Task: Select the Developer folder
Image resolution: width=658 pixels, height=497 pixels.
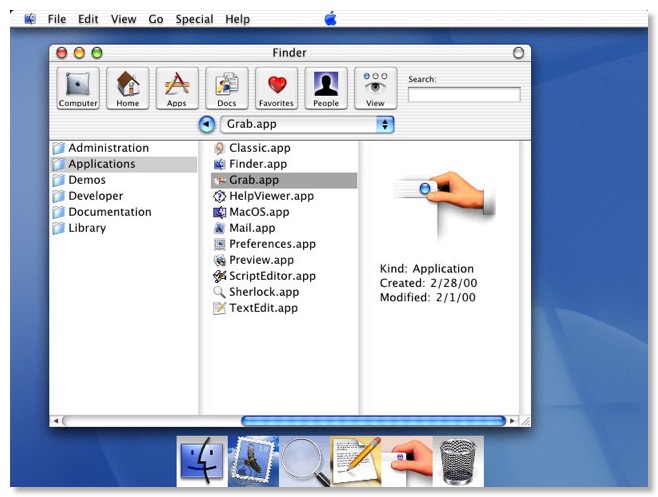Action: point(124,196)
